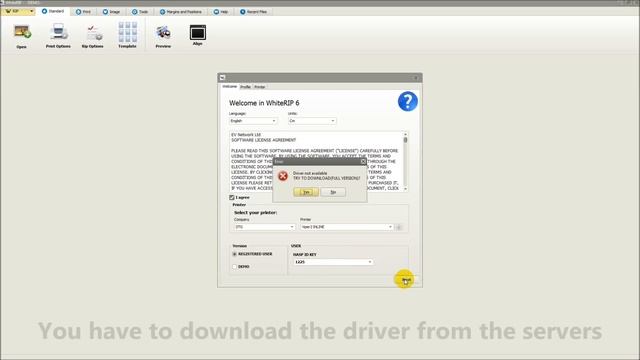The width and height of the screenshot is (640, 360).
Task: Click the 'Welcome in WhiteRIP 6' heading
Action: pos(264,103)
